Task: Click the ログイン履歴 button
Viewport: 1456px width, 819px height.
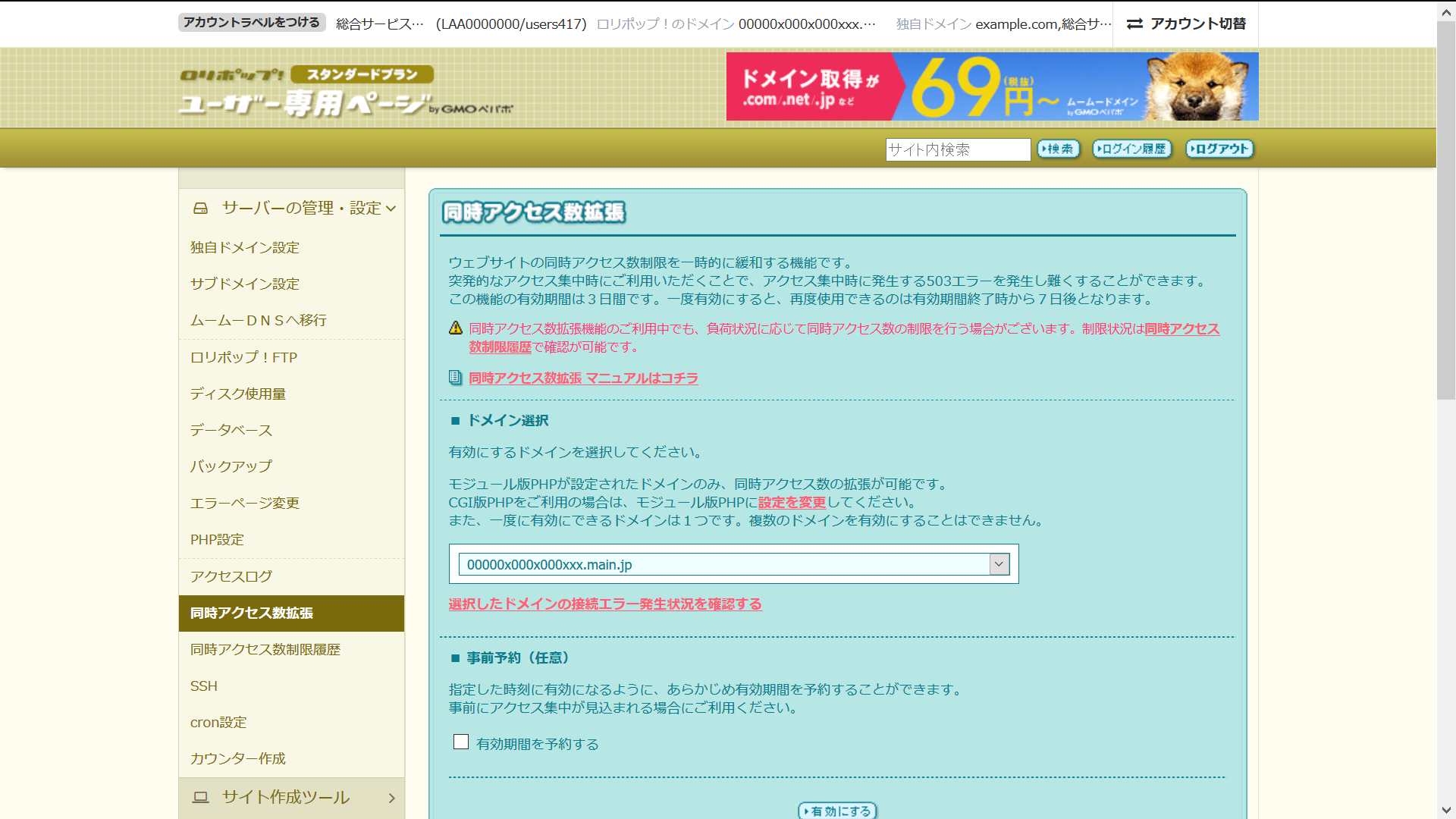Action: 1131,149
